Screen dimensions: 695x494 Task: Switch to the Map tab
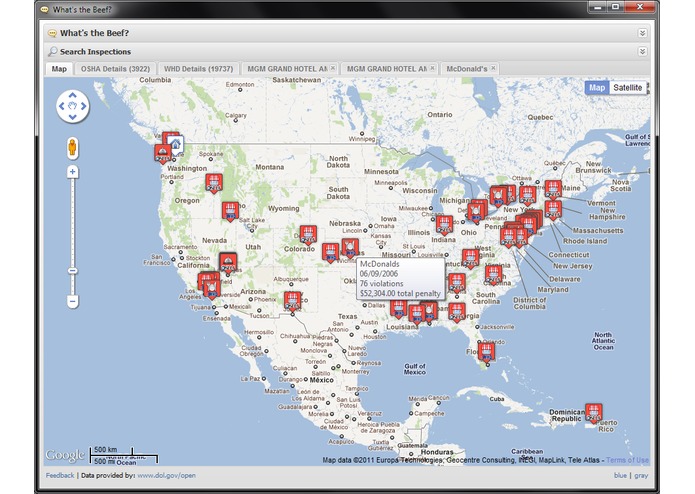tap(59, 69)
